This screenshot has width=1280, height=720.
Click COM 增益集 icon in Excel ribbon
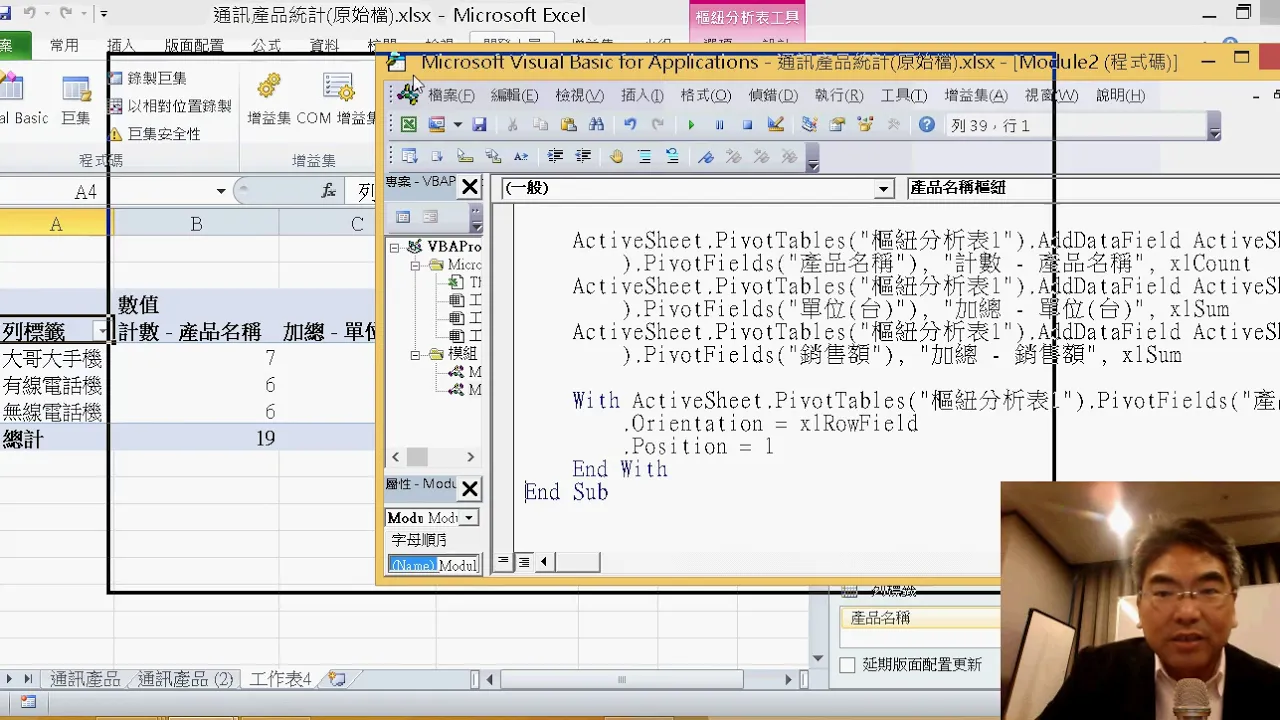click(339, 98)
